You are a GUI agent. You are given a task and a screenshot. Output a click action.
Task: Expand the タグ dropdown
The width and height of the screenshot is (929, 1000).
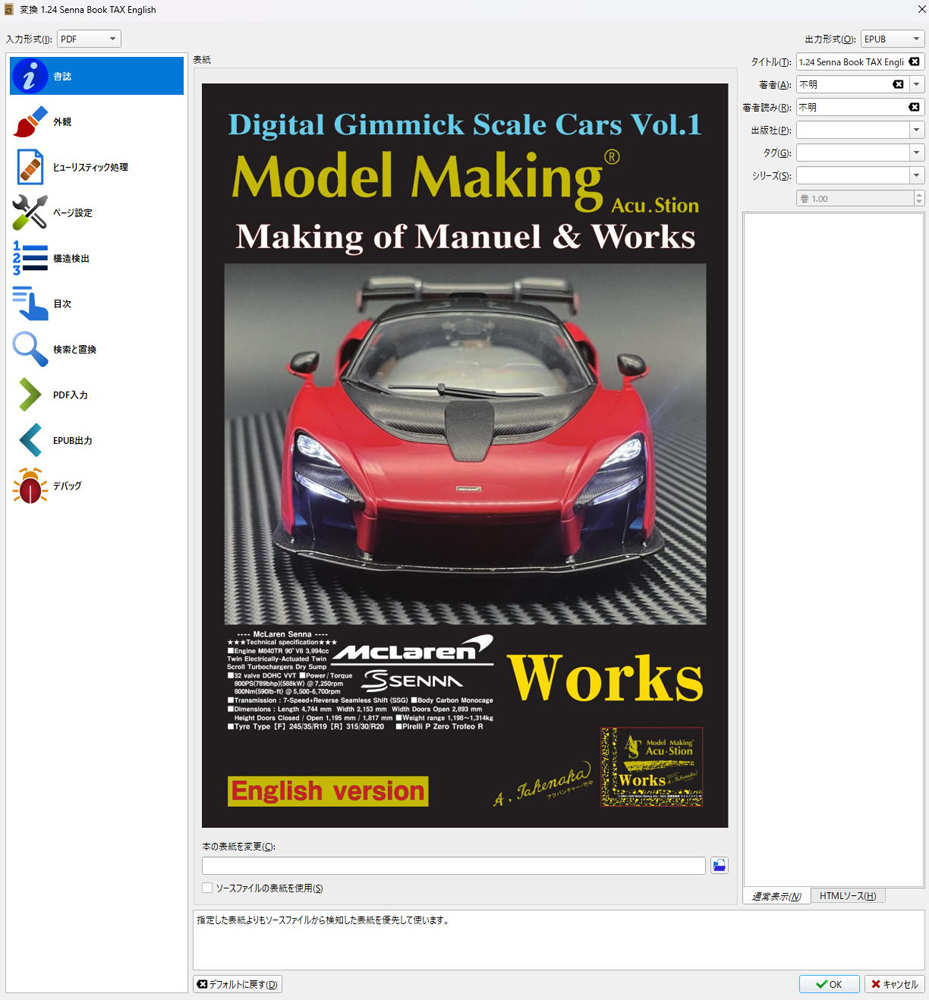[x=917, y=152]
